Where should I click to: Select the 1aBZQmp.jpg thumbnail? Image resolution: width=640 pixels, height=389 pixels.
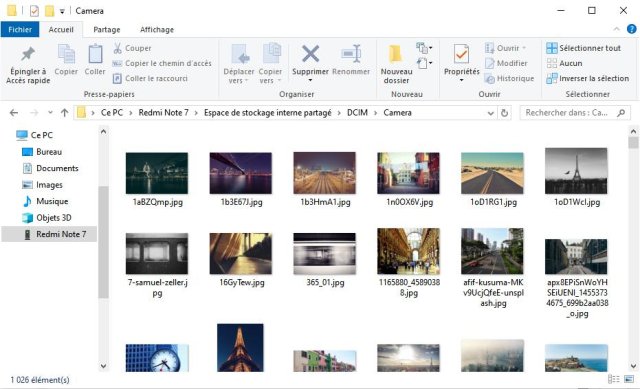(x=157, y=173)
